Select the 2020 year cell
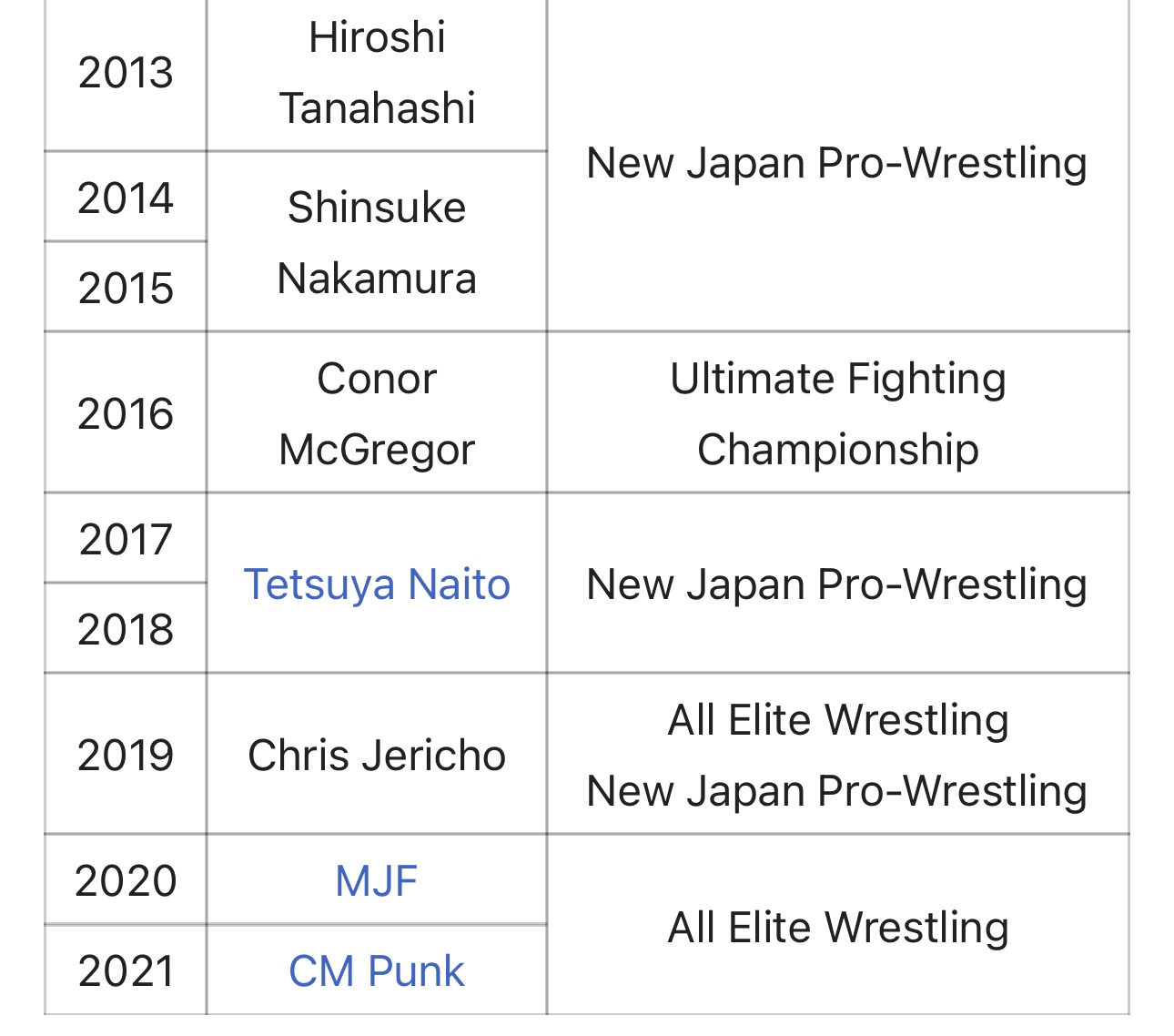Viewport: 1174px width, 1036px height. 126,880
